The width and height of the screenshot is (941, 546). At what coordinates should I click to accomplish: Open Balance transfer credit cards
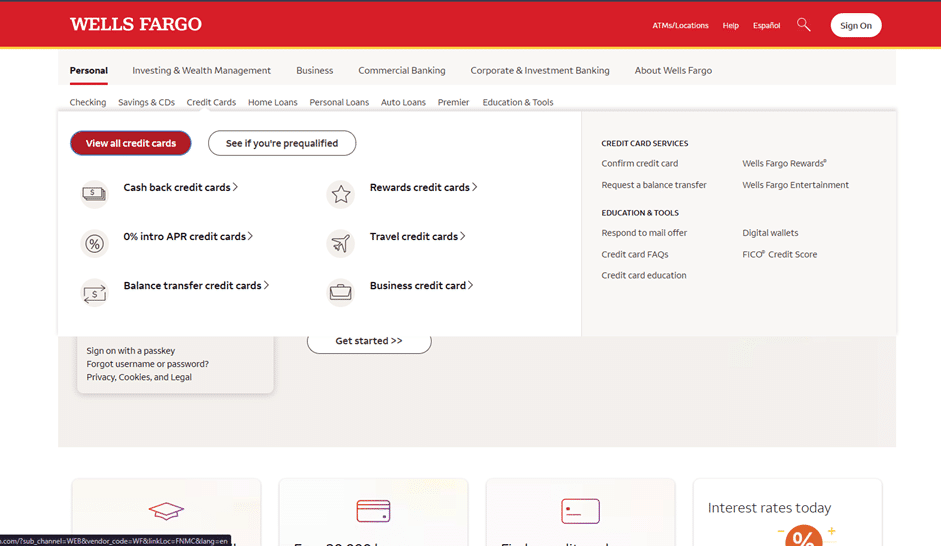tap(196, 286)
